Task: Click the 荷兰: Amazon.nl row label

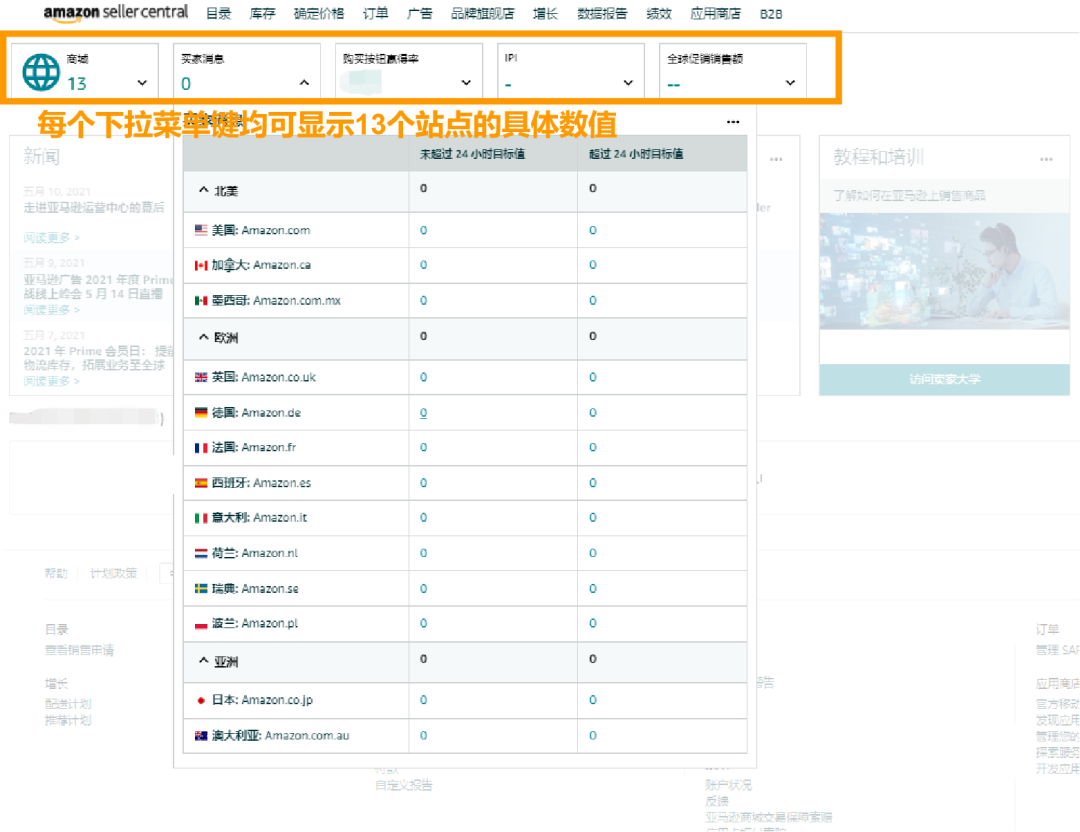Action: (255, 553)
